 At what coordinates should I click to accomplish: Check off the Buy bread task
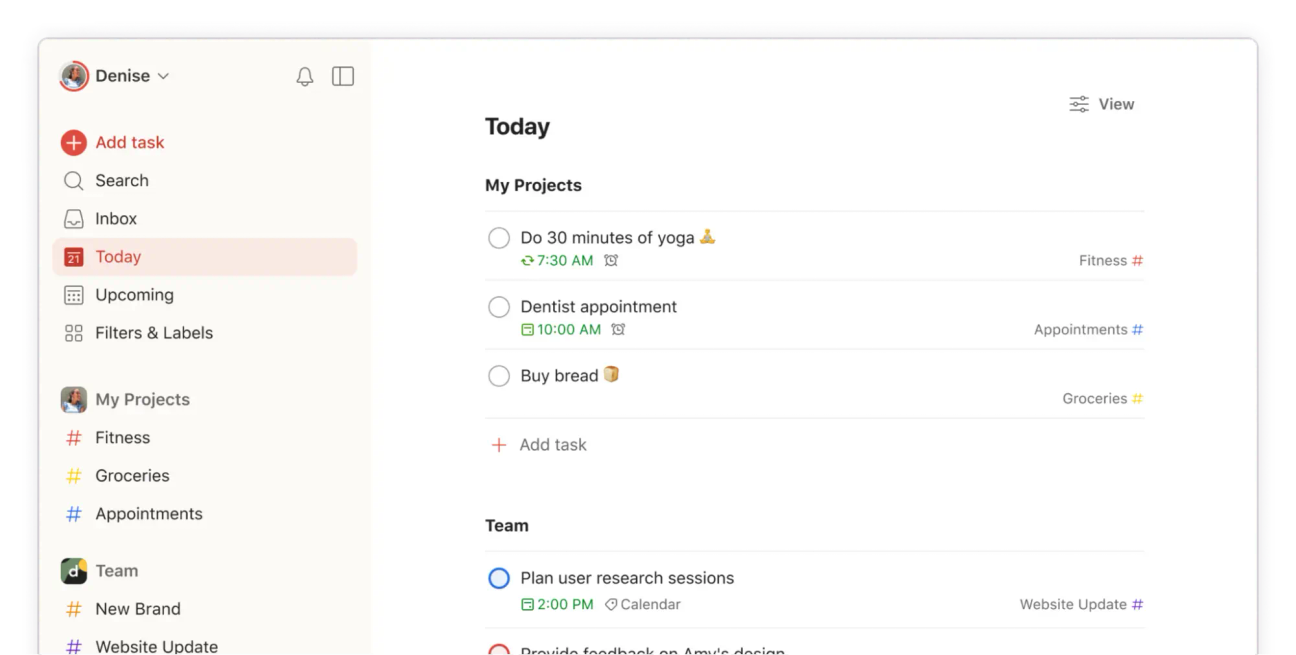point(499,375)
